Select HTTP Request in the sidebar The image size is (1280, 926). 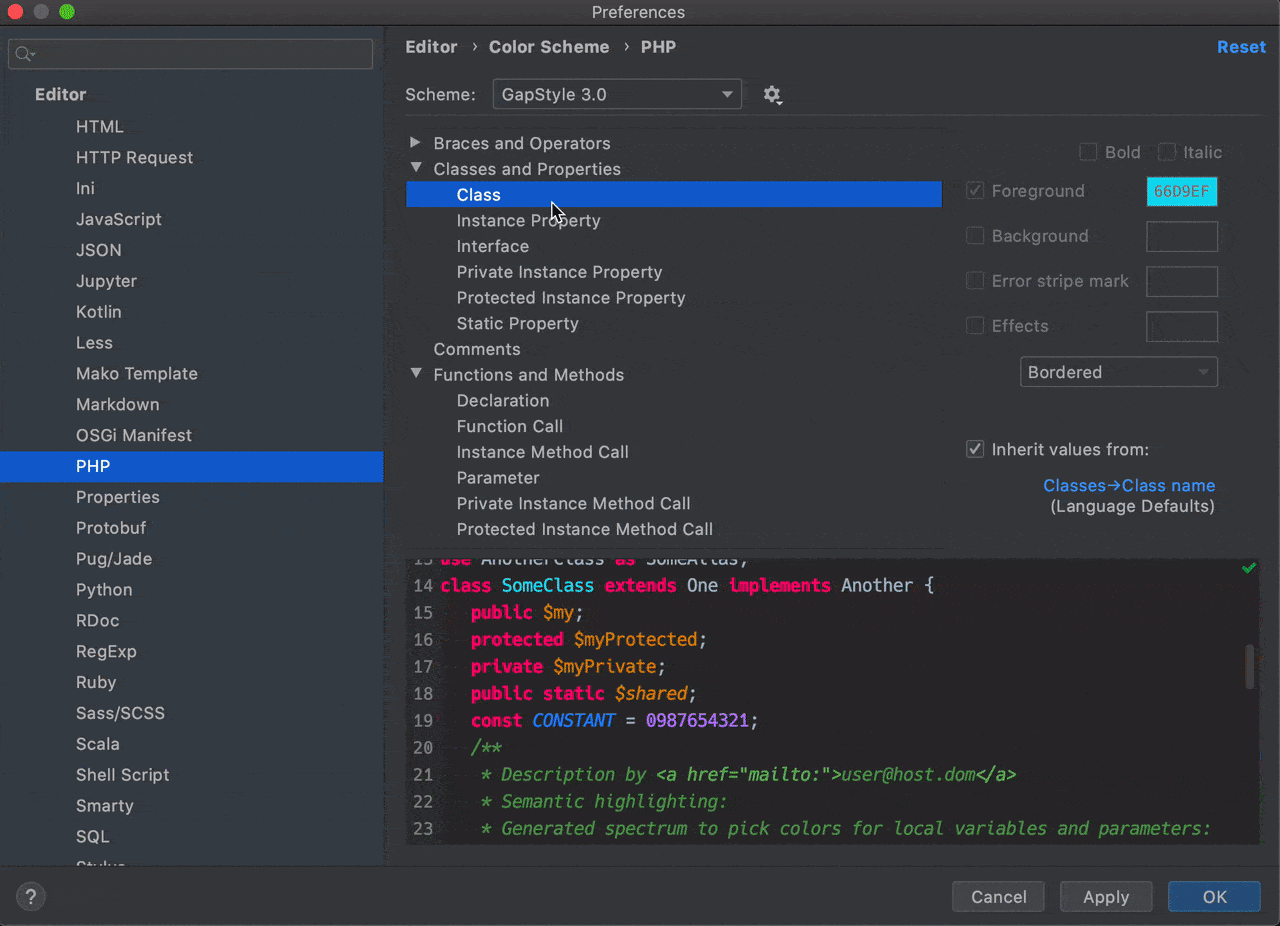pos(134,157)
